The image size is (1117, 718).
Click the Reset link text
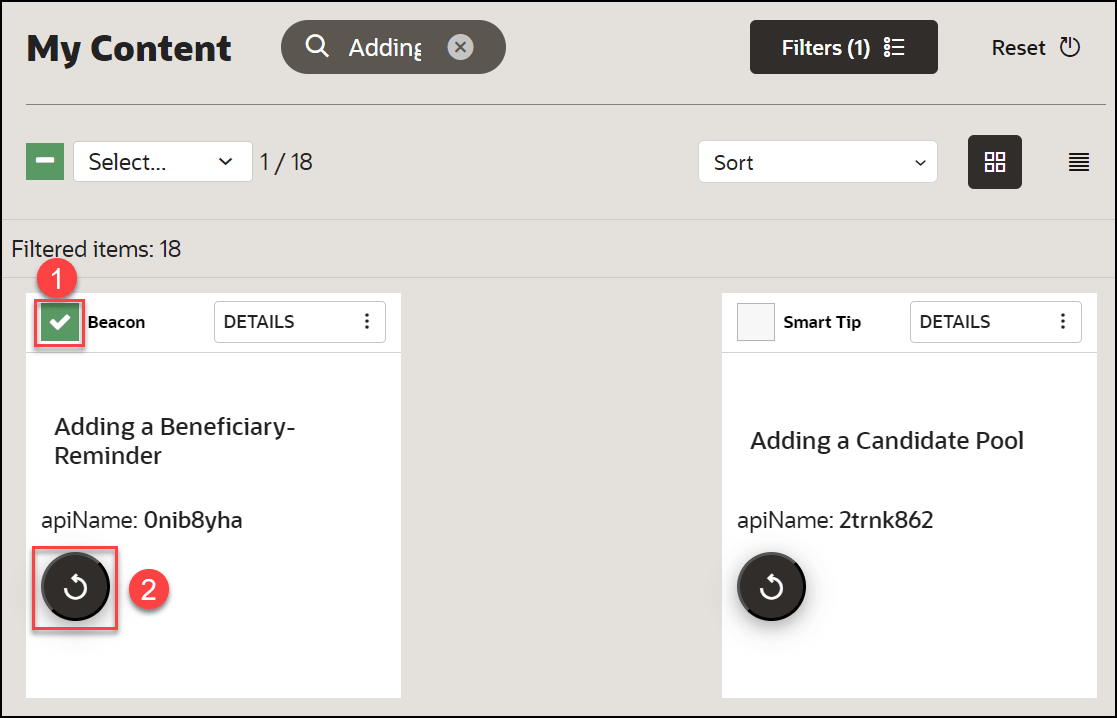[1018, 47]
